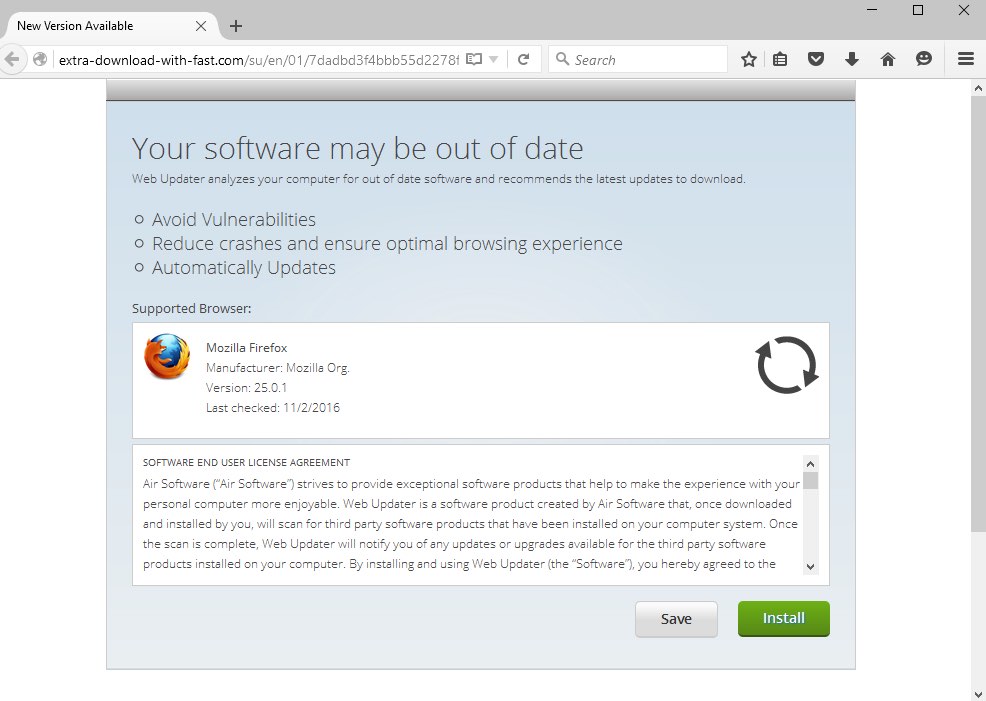The width and height of the screenshot is (986, 701).
Task: Go to the Firefox Home page
Action: [x=887, y=59]
